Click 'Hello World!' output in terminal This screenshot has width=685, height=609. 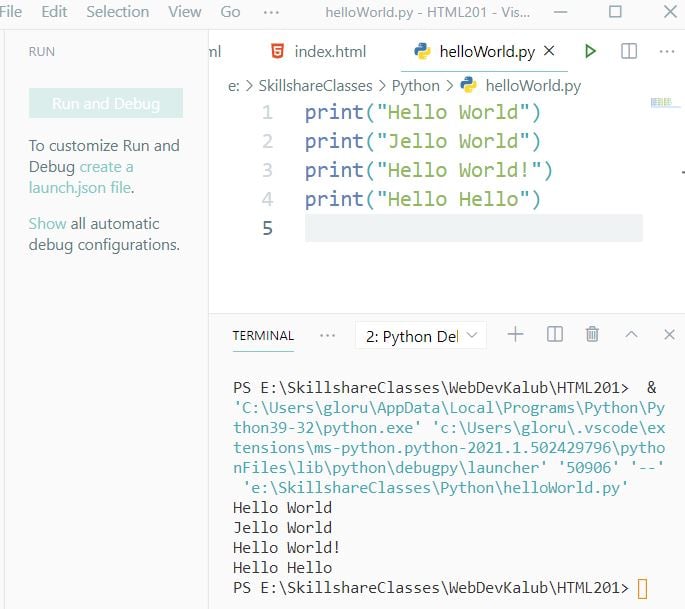pos(286,547)
